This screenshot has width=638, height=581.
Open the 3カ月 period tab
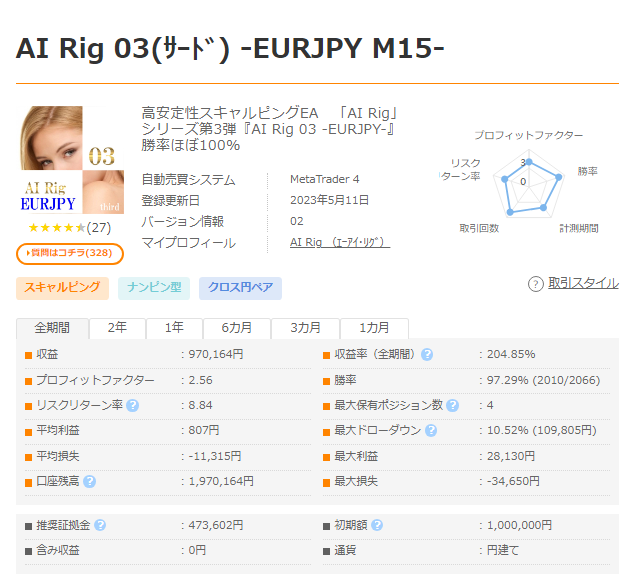tap(306, 328)
